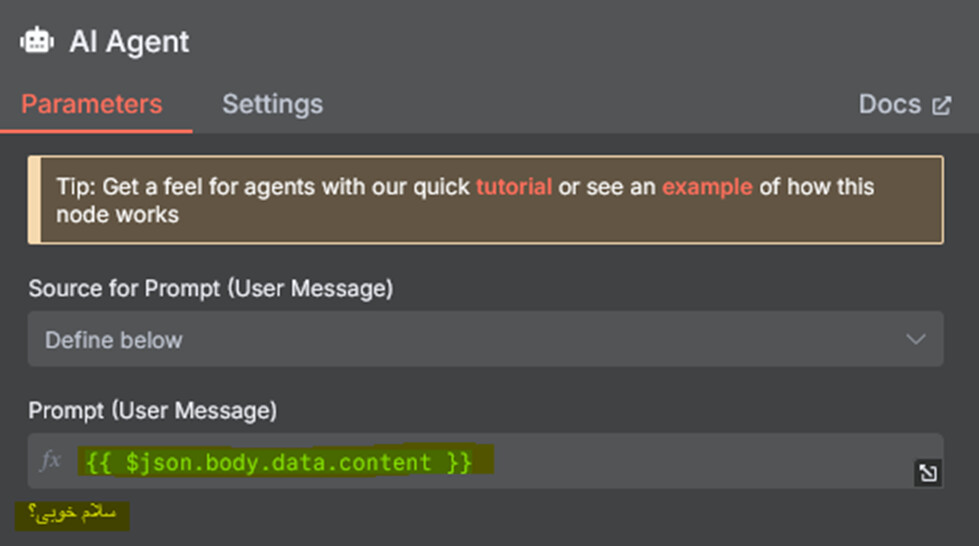Click the $json.body.data.content expression text

[278, 462]
